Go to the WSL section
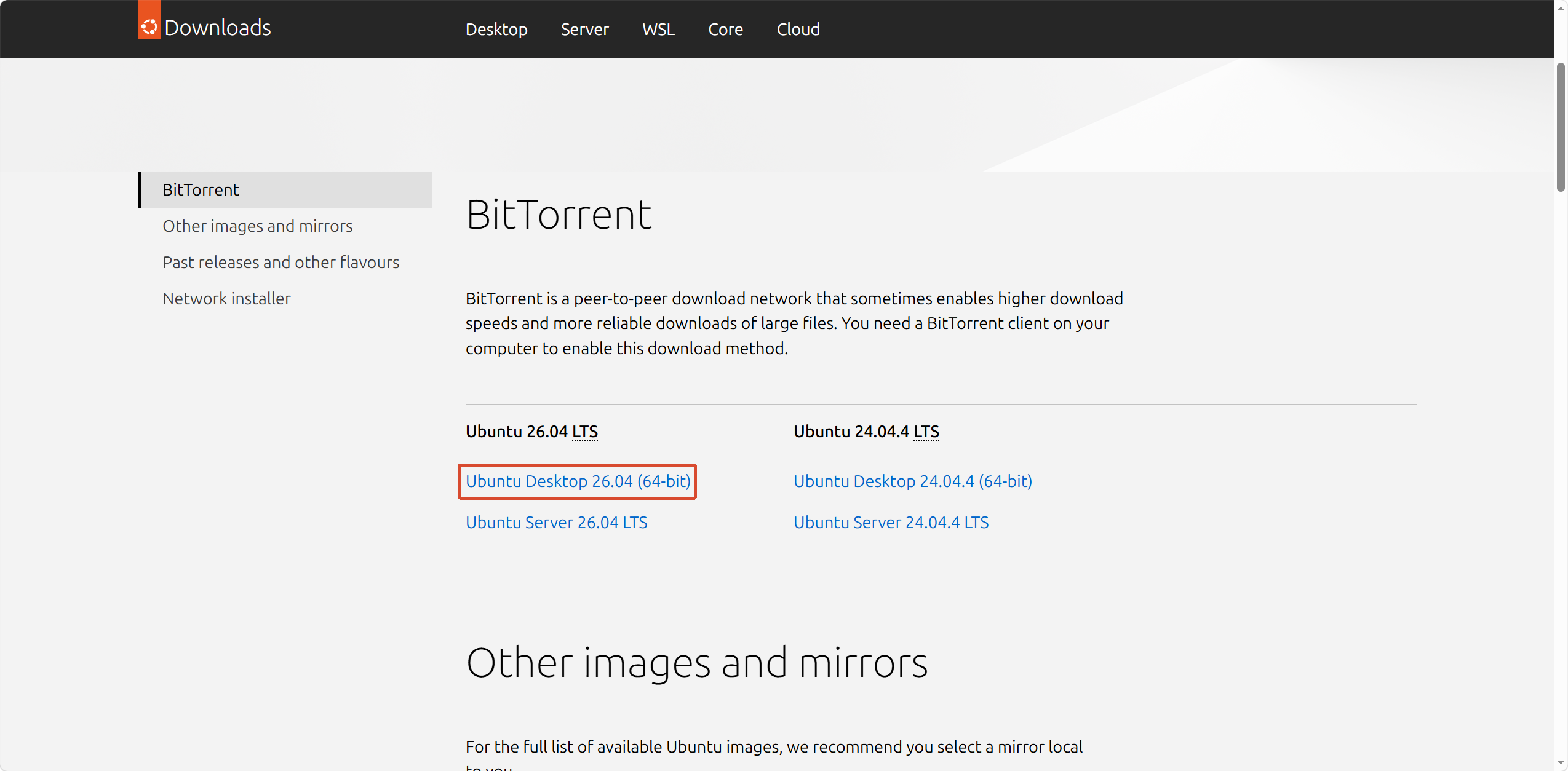 pos(658,29)
